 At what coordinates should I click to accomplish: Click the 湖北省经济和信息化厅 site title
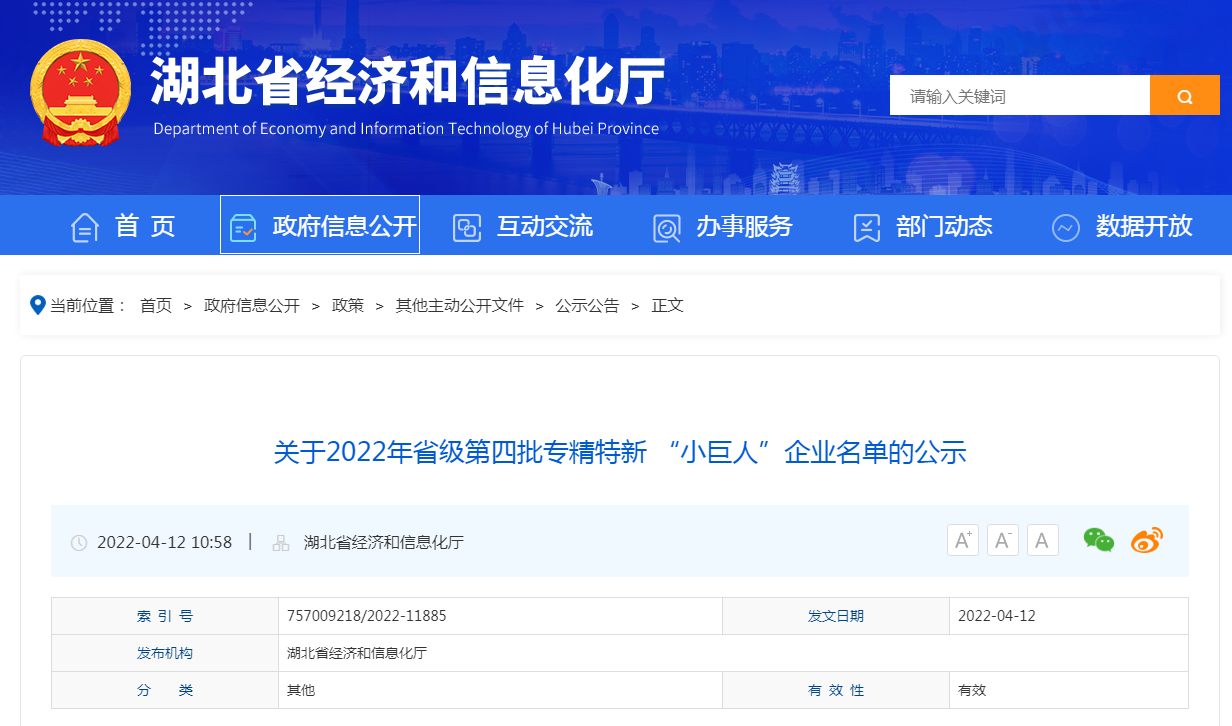tap(407, 82)
